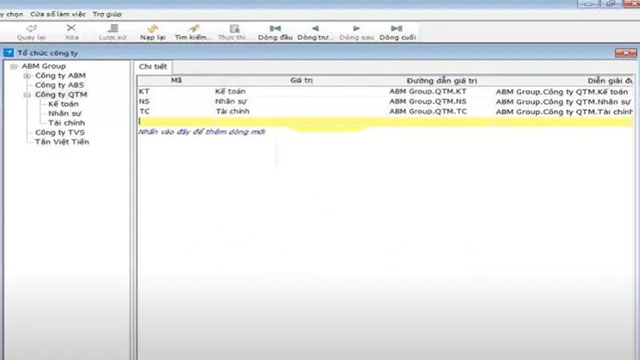Jump to last row with Dòng cuối
The image size is (640, 360).
coord(397,32)
